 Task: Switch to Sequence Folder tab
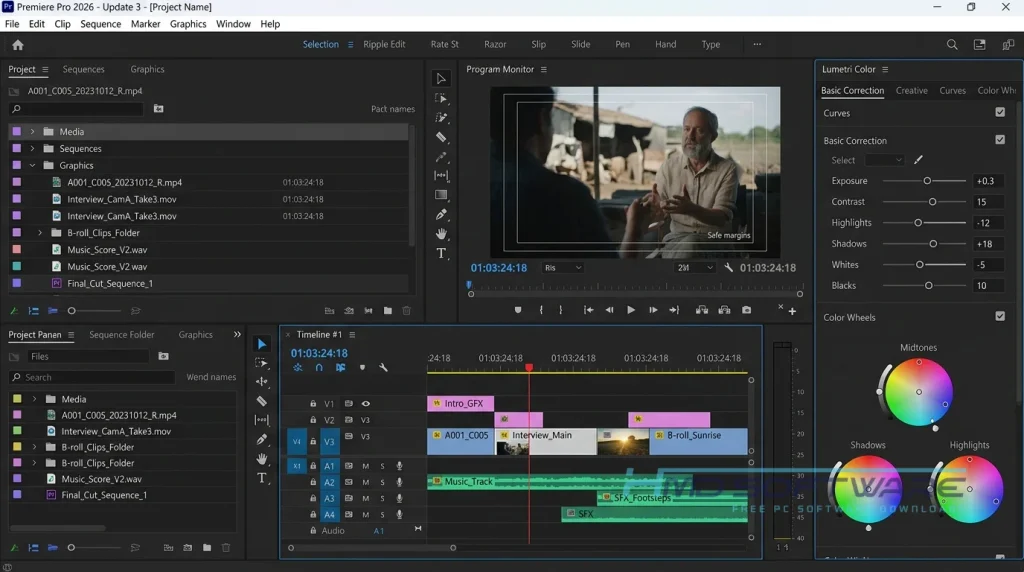(121, 335)
